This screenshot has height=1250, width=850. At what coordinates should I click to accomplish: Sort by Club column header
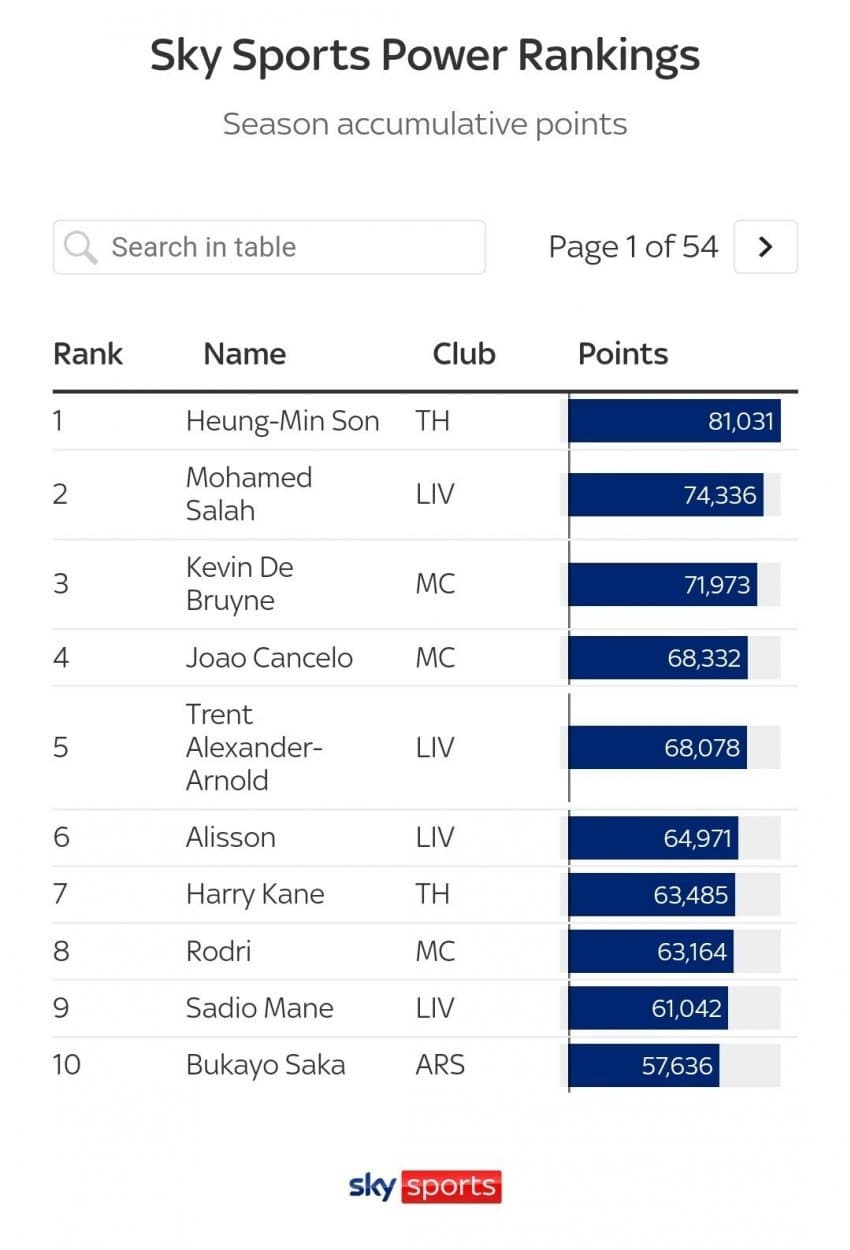(x=464, y=354)
